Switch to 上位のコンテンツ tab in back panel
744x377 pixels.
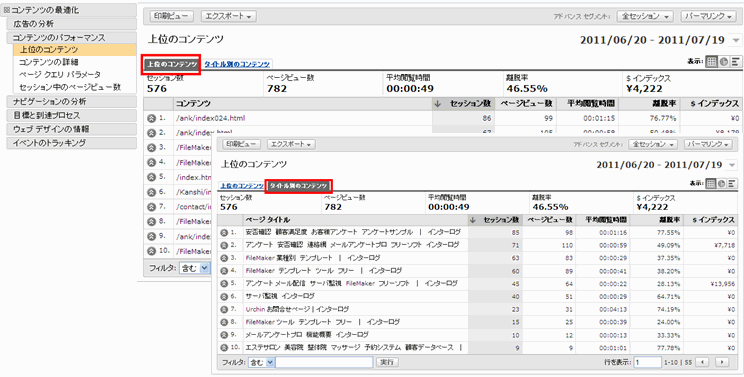click(172, 64)
